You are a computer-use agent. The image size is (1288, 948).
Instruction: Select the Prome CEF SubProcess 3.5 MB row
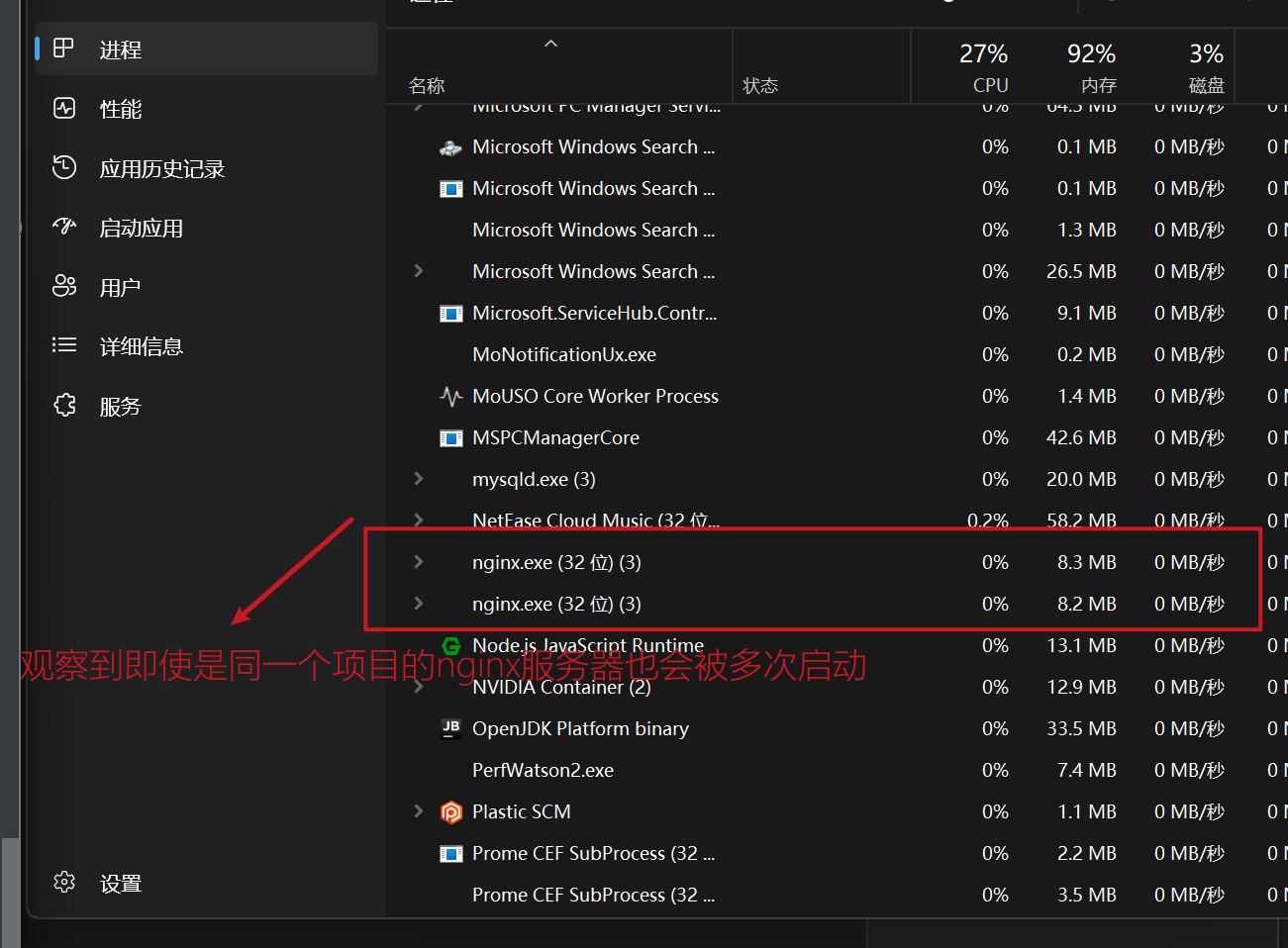pyautogui.click(x=837, y=895)
